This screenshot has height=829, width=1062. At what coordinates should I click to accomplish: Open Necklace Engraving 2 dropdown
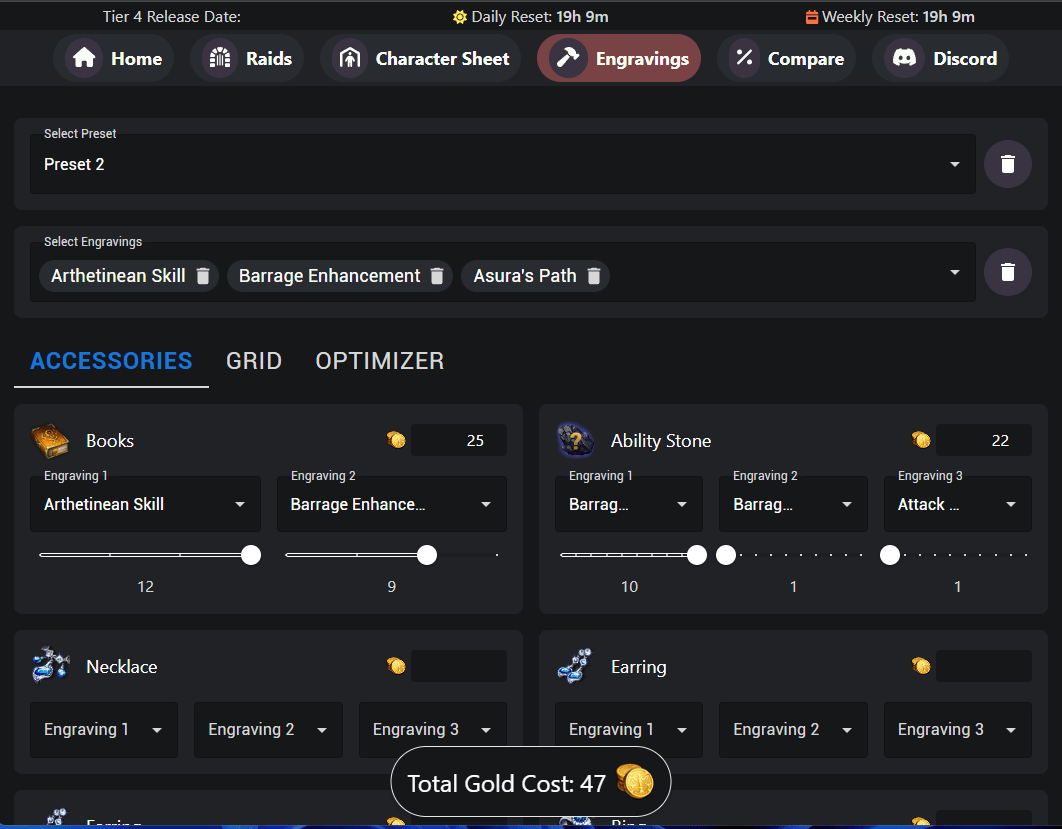268,730
